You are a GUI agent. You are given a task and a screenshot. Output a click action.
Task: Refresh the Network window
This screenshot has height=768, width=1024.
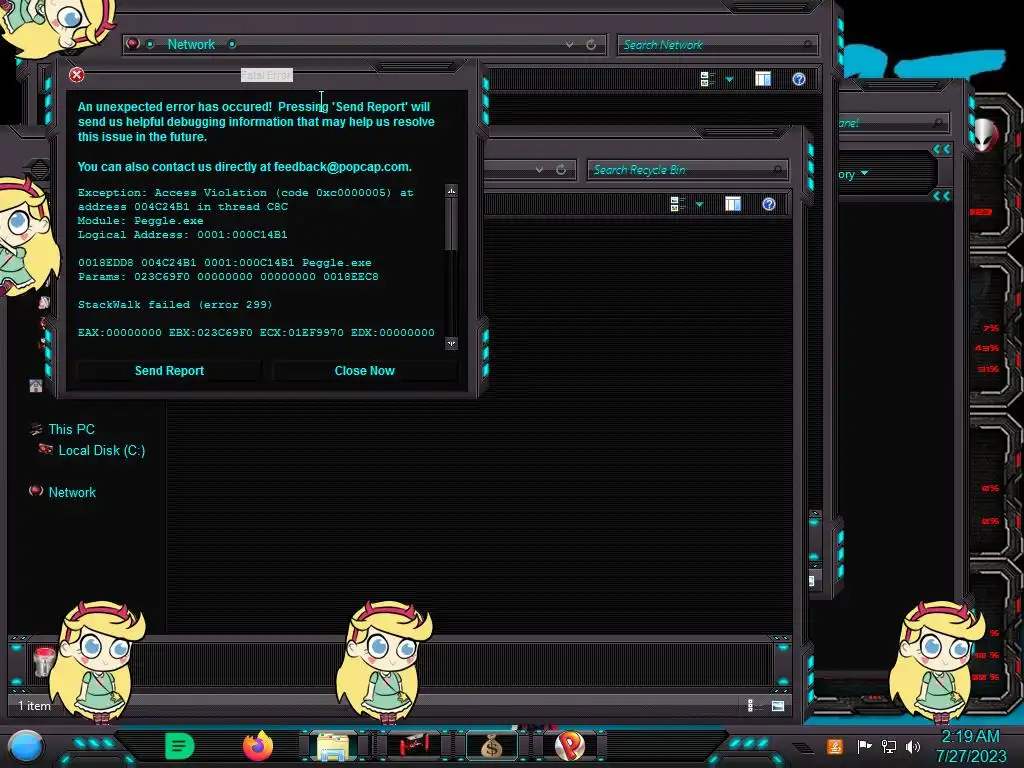(591, 44)
